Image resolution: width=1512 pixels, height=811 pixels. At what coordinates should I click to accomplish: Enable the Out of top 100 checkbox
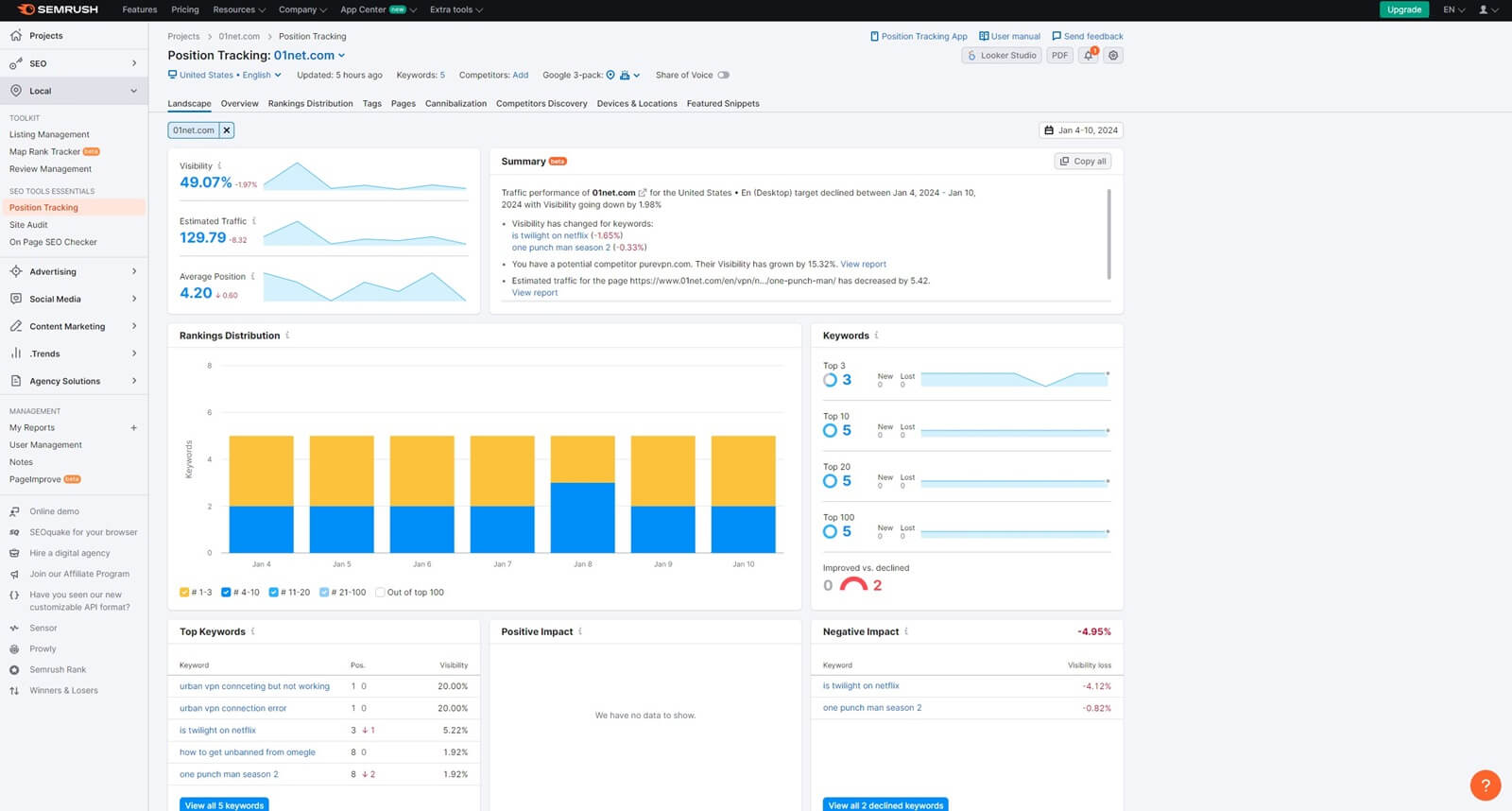tap(380, 593)
